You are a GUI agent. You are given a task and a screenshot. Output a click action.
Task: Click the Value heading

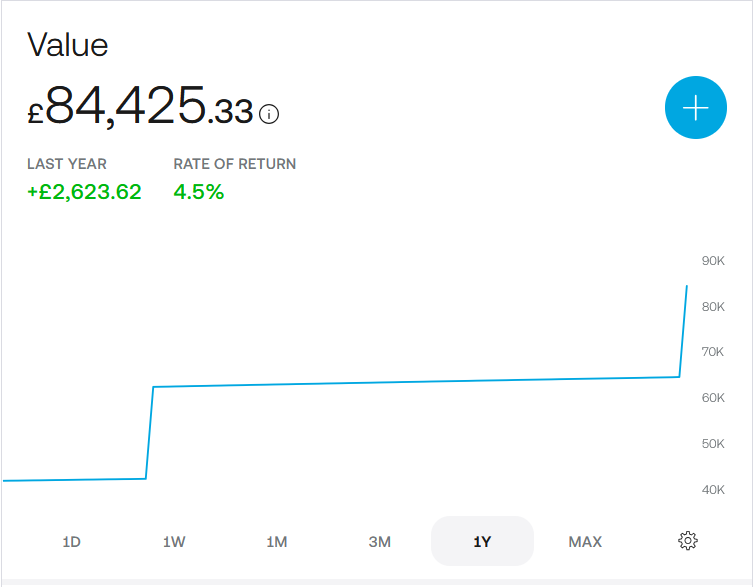67,45
